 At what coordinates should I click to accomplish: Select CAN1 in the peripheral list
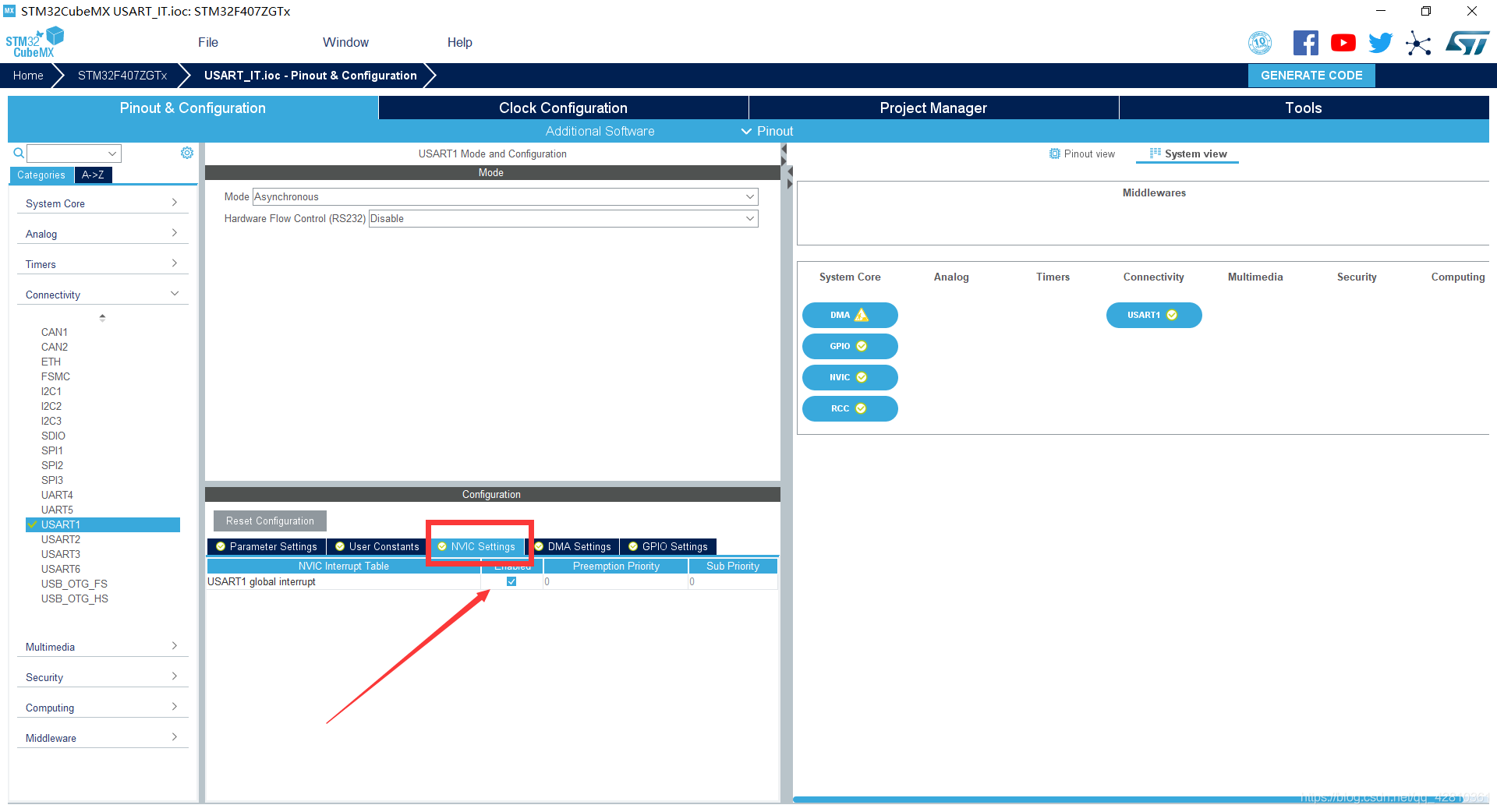[55, 332]
